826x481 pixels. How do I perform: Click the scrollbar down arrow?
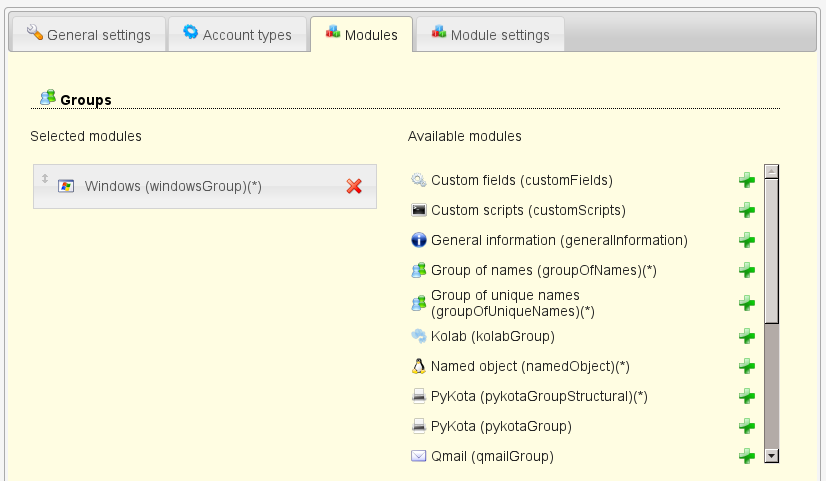tap(771, 456)
